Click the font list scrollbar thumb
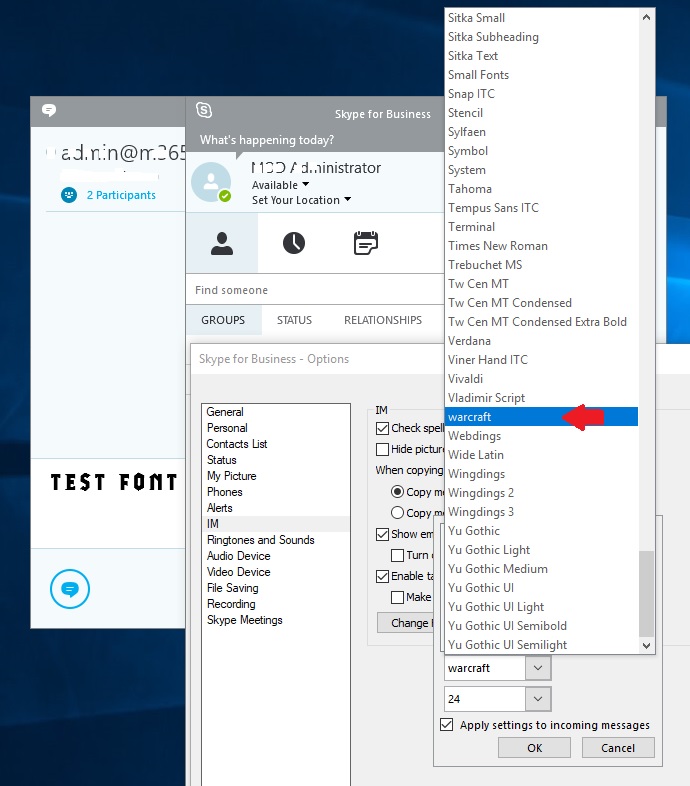Screen dimensions: 690x786 (646, 594)
